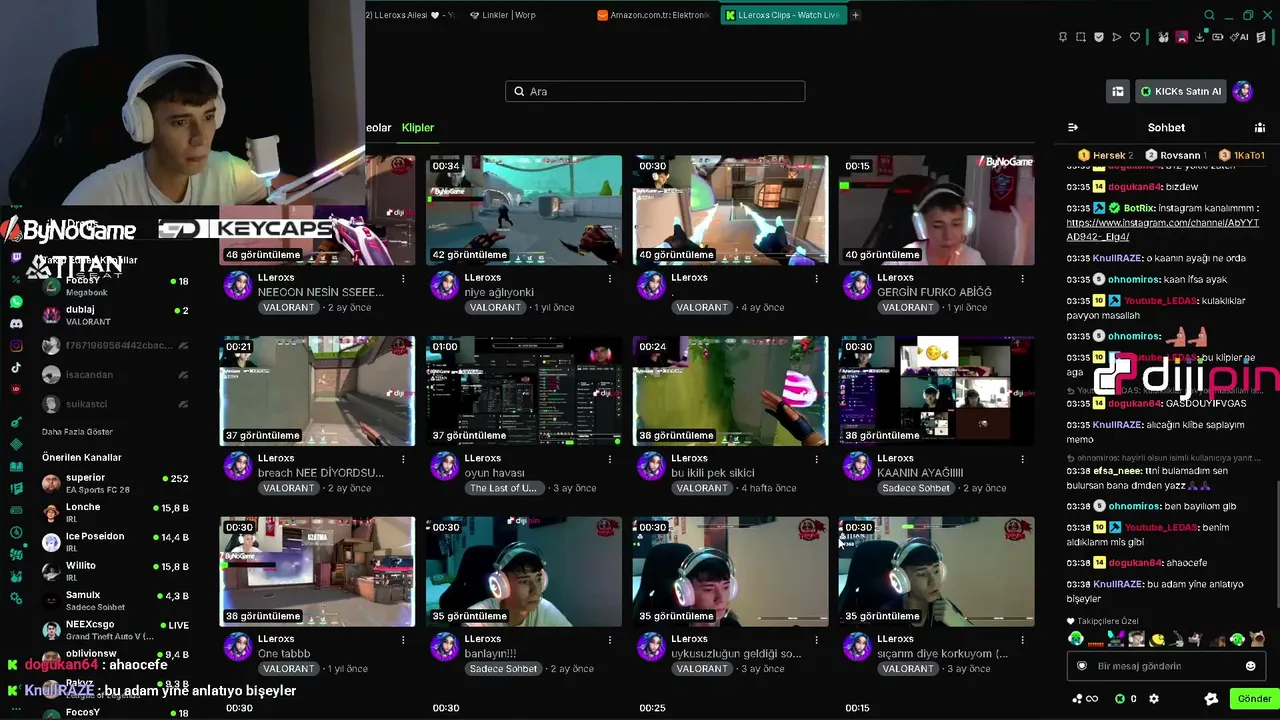Image resolution: width=1280 pixels, height=720 pixels.
Task: Switch to the Klipler tab
Action: (x=418, y=128)
